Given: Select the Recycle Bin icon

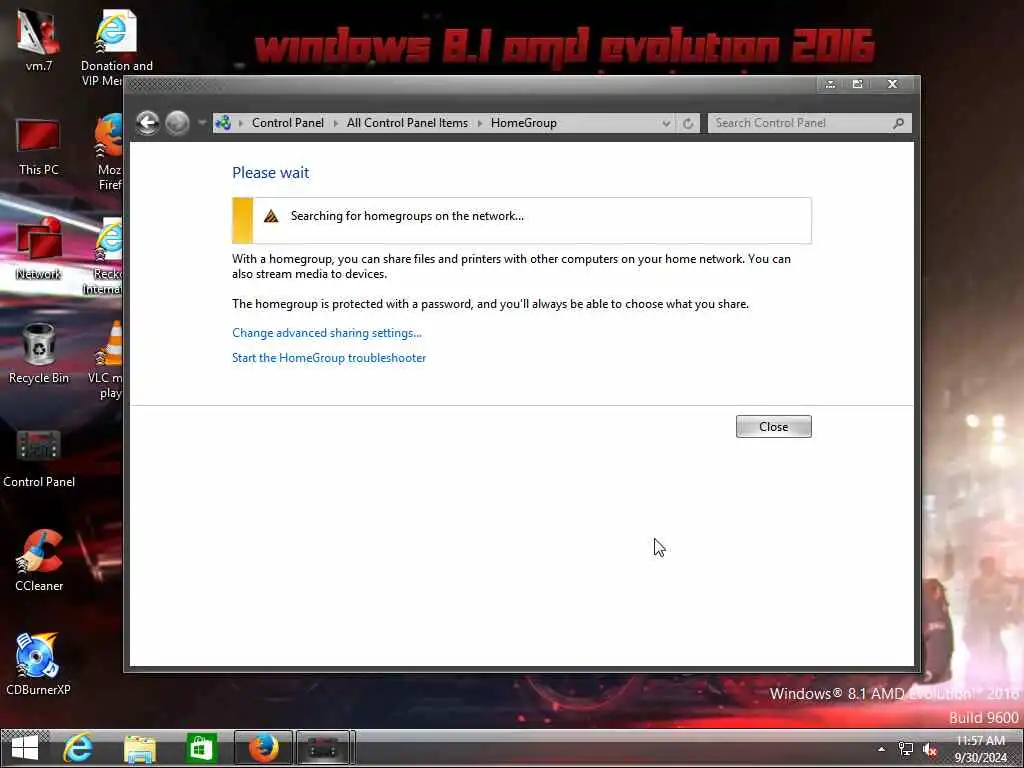Looking at the screenshot, I should tap(39, 354).
